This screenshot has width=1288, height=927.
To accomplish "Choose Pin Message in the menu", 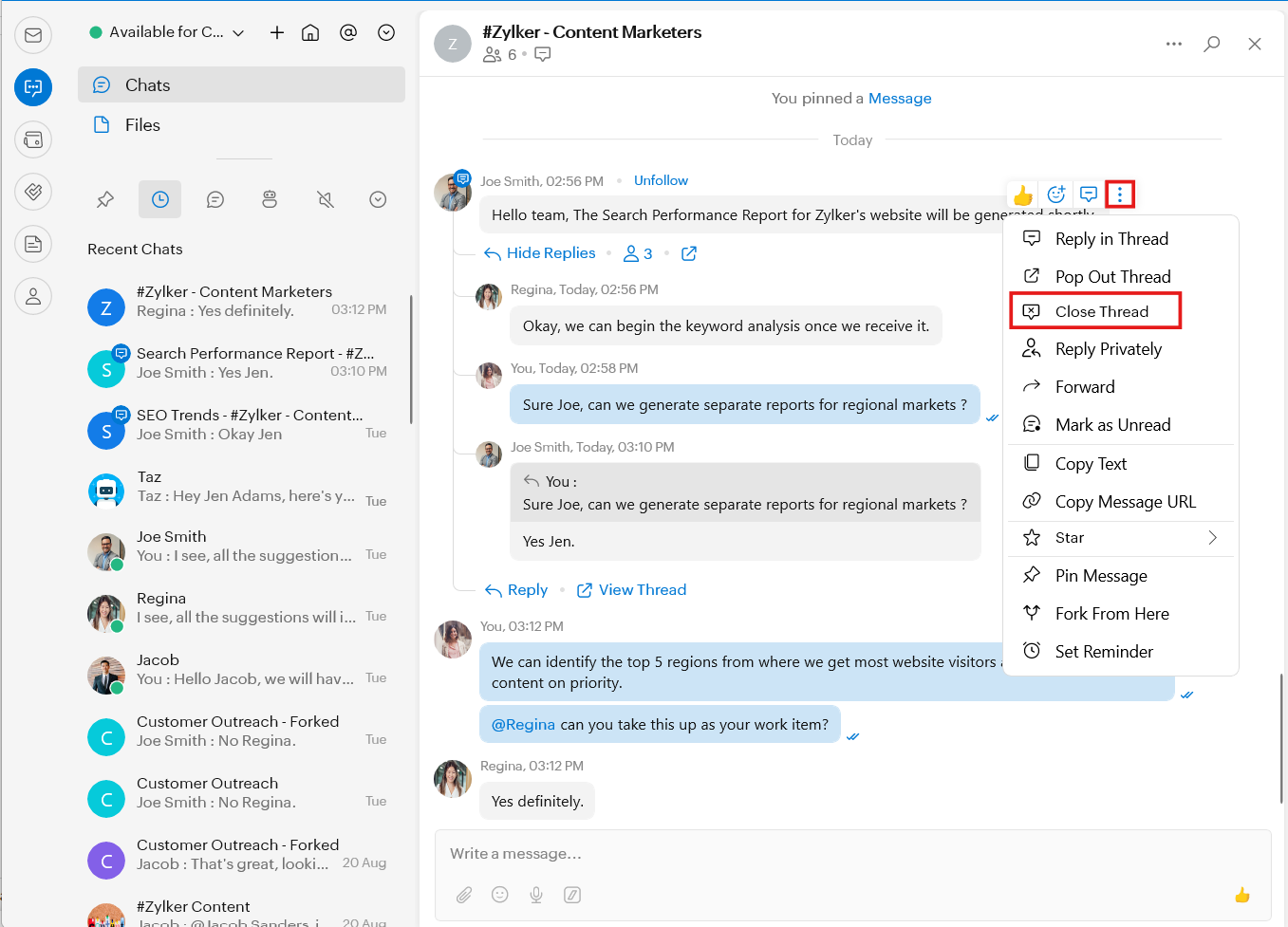I will (1101, 576).
